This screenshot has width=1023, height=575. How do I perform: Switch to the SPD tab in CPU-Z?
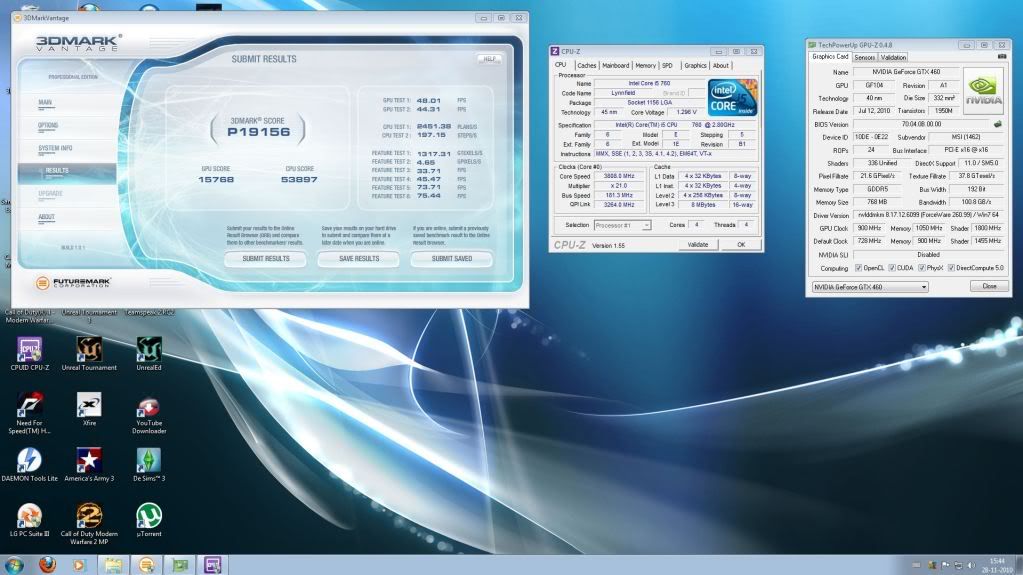click(x=667, y=65)
